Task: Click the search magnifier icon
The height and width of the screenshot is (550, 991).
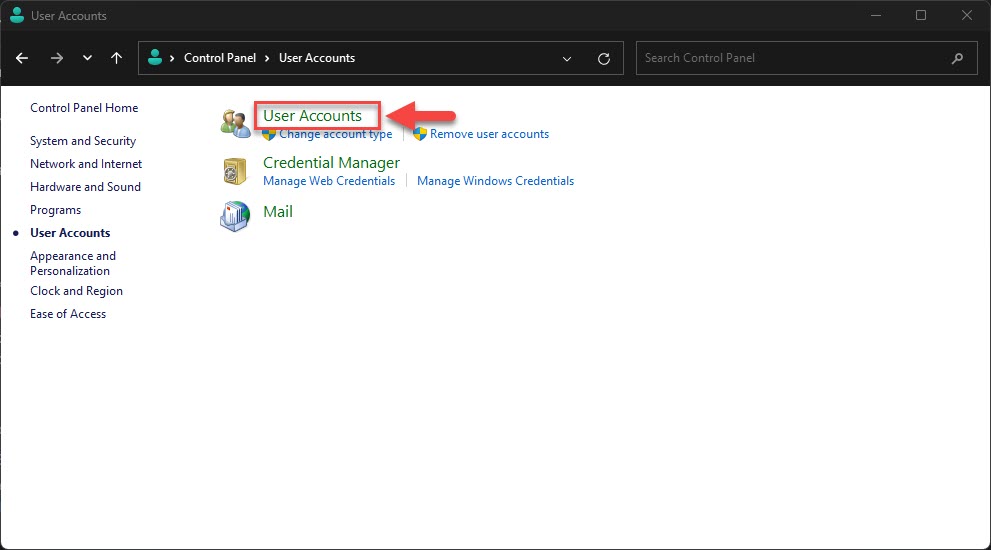Action: point(958,58)
